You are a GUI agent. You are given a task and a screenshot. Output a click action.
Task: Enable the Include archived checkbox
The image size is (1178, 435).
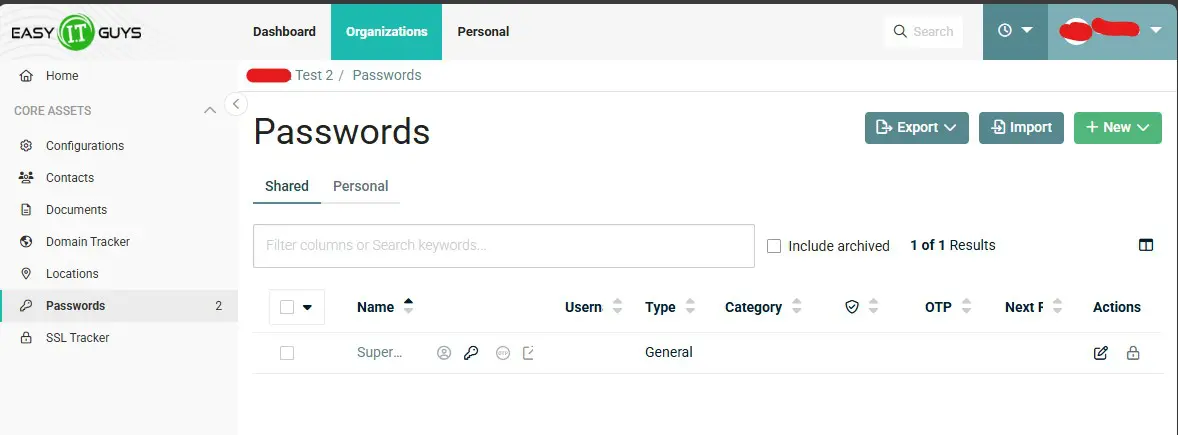pos(774,246)
